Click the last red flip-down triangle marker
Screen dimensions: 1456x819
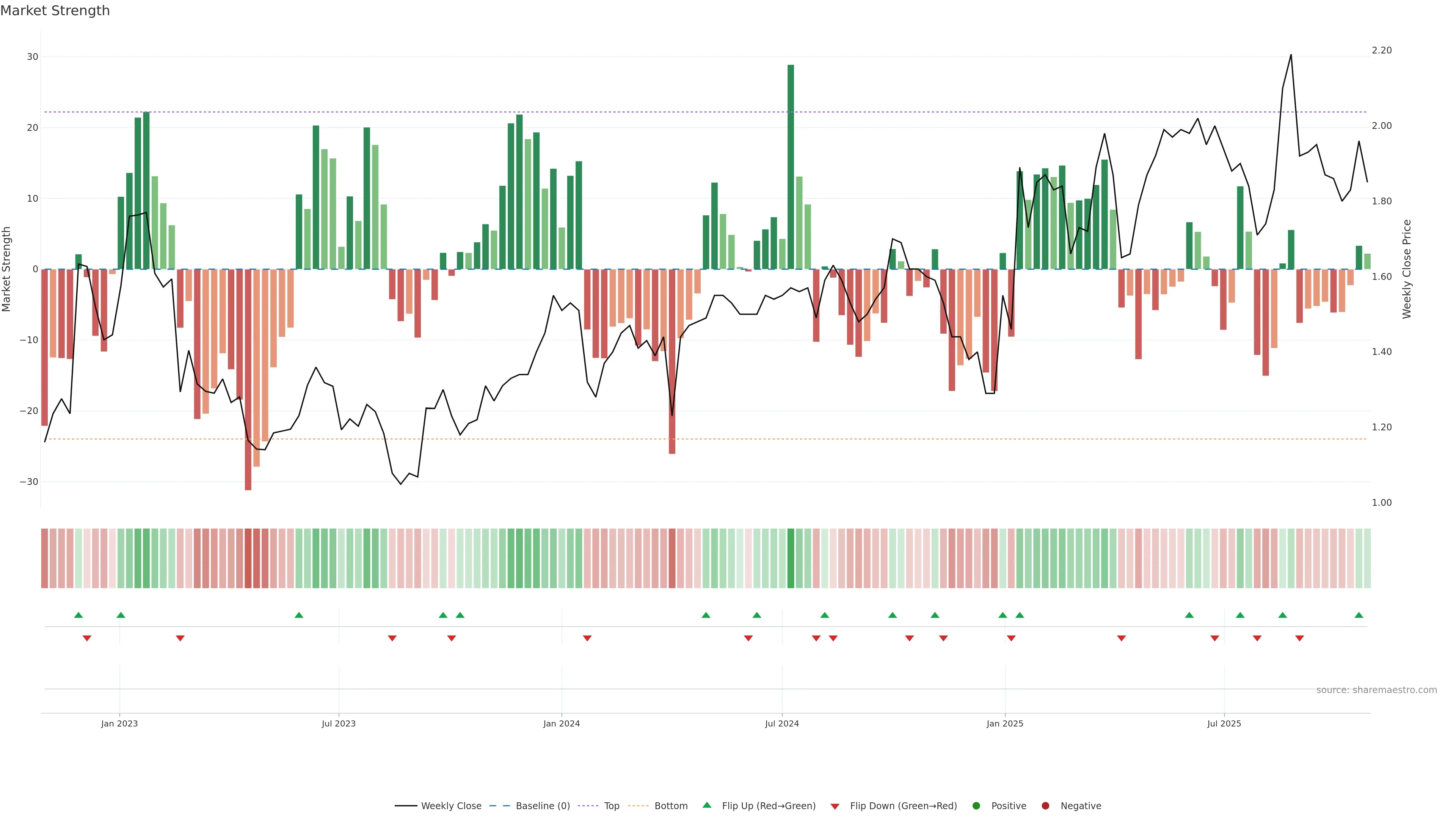pos(1299,638)
